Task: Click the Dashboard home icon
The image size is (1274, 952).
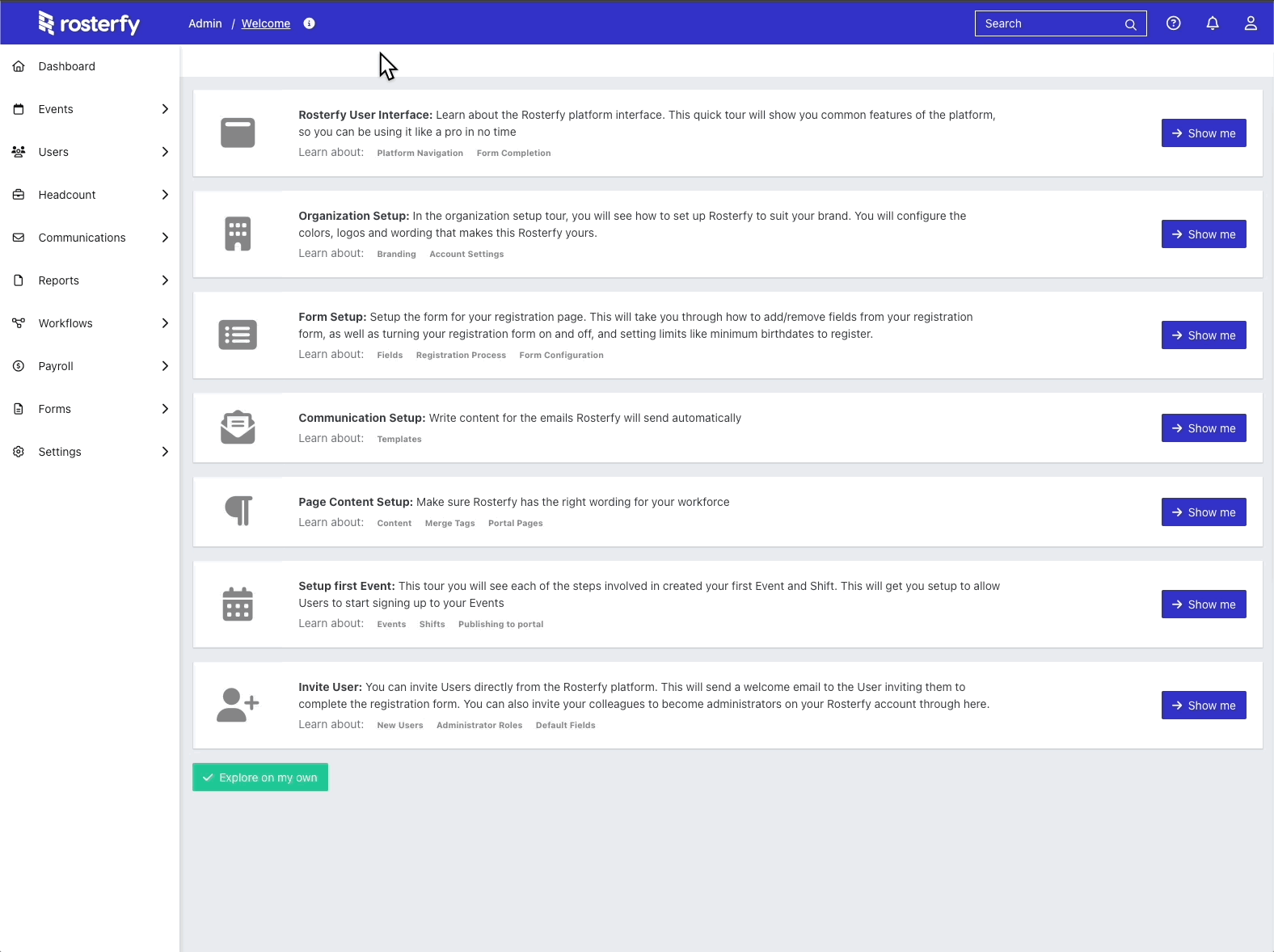Action: coord(19,66)
